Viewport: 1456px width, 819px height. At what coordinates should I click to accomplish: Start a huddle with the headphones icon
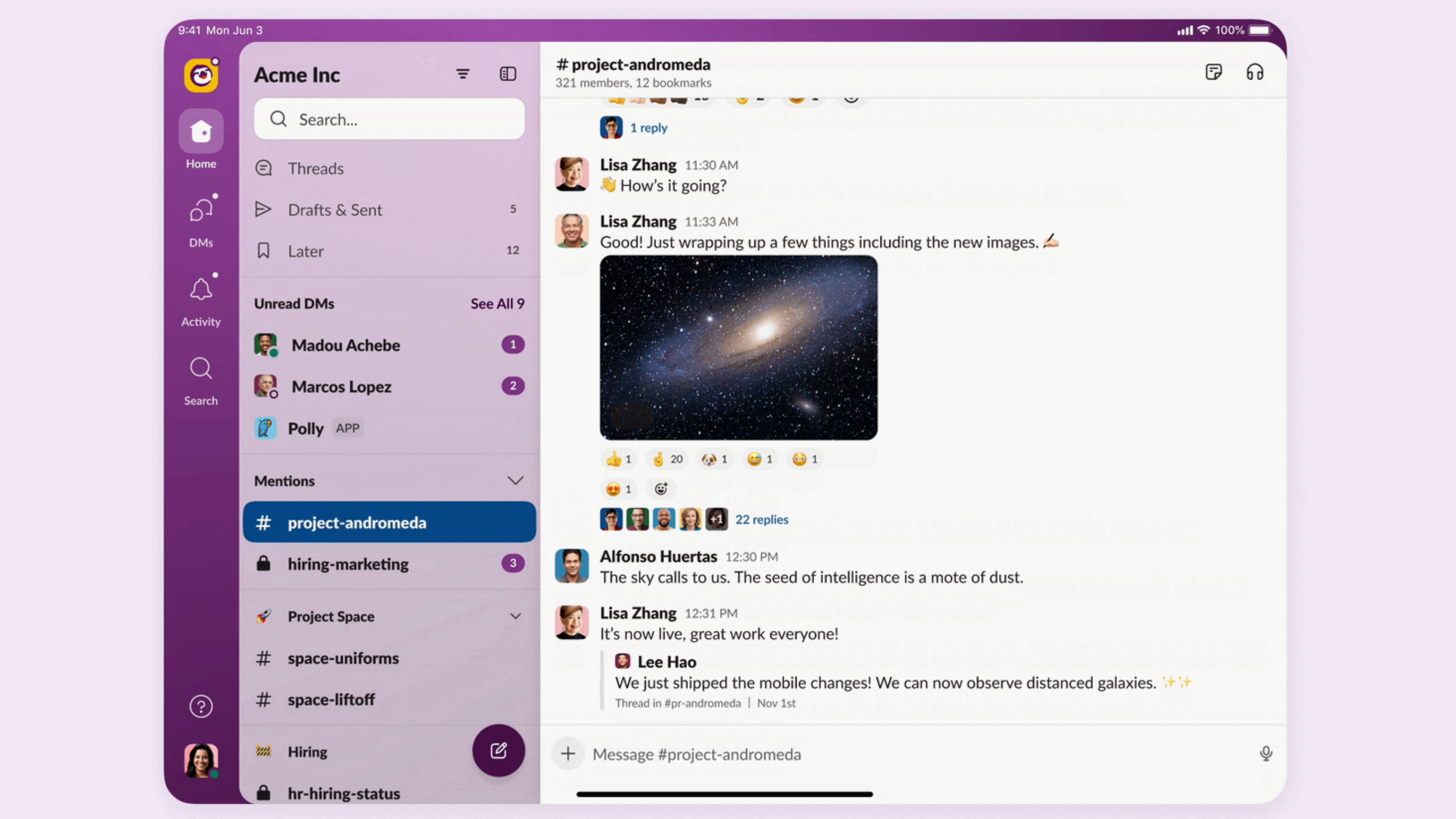(x=1254, y=72)
